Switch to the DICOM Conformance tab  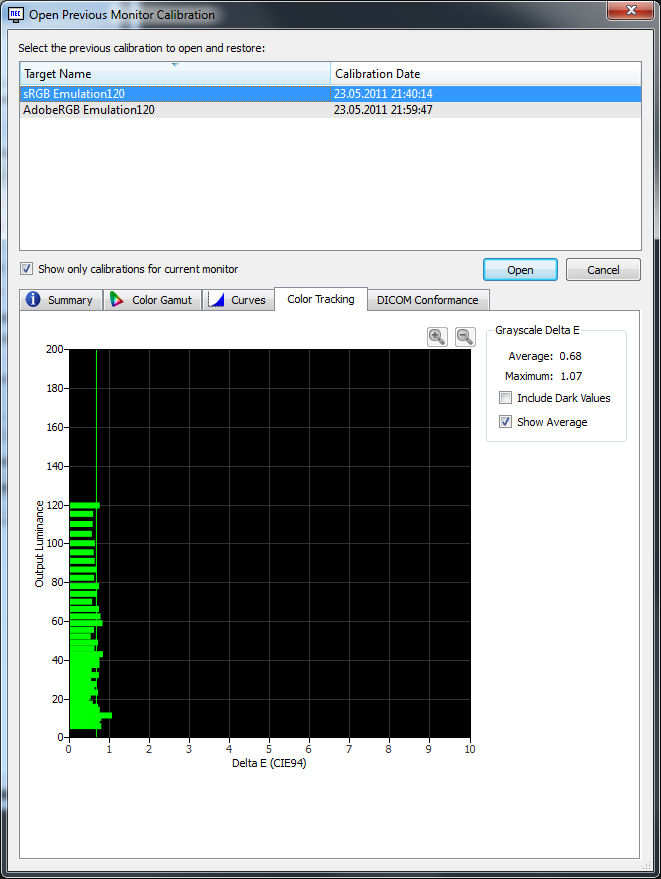pos(427,300)
